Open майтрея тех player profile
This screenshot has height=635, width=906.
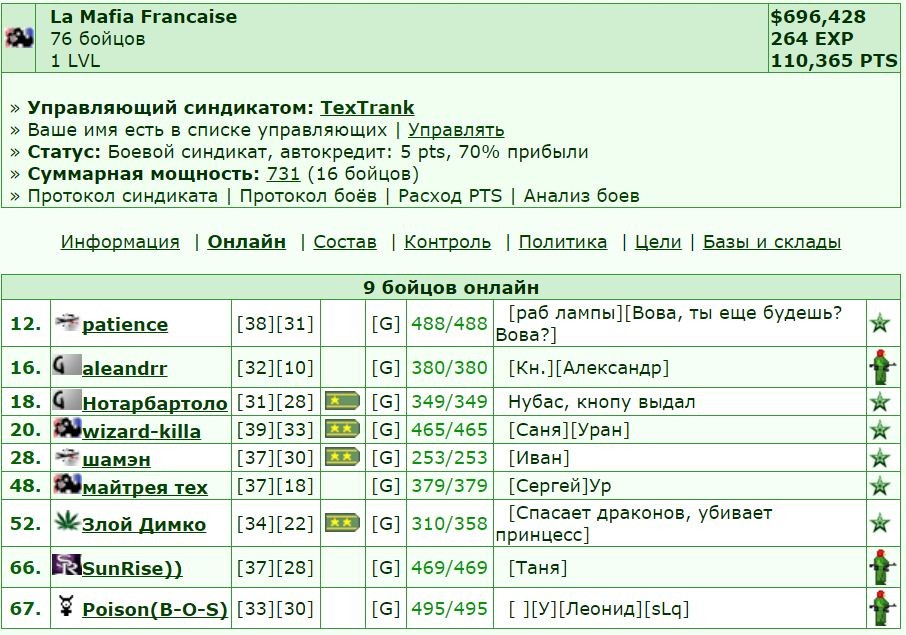click(x=144, y=488)
